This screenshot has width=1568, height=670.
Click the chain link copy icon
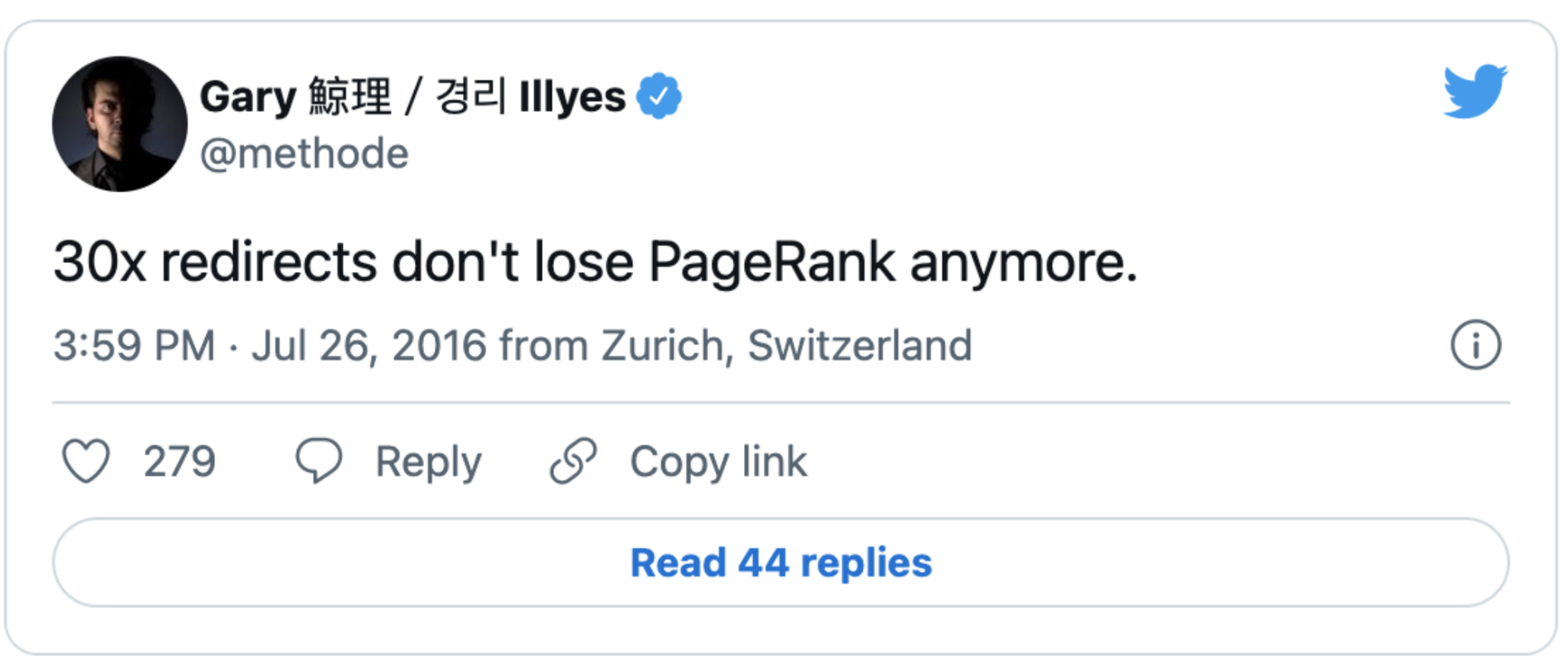(573, 461)
